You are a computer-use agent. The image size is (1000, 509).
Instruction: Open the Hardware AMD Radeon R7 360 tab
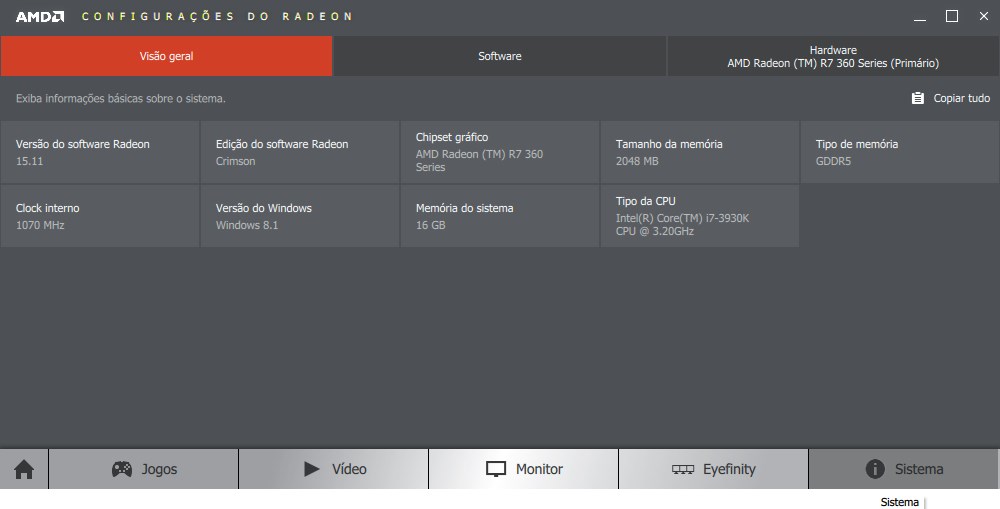point(833,56)
